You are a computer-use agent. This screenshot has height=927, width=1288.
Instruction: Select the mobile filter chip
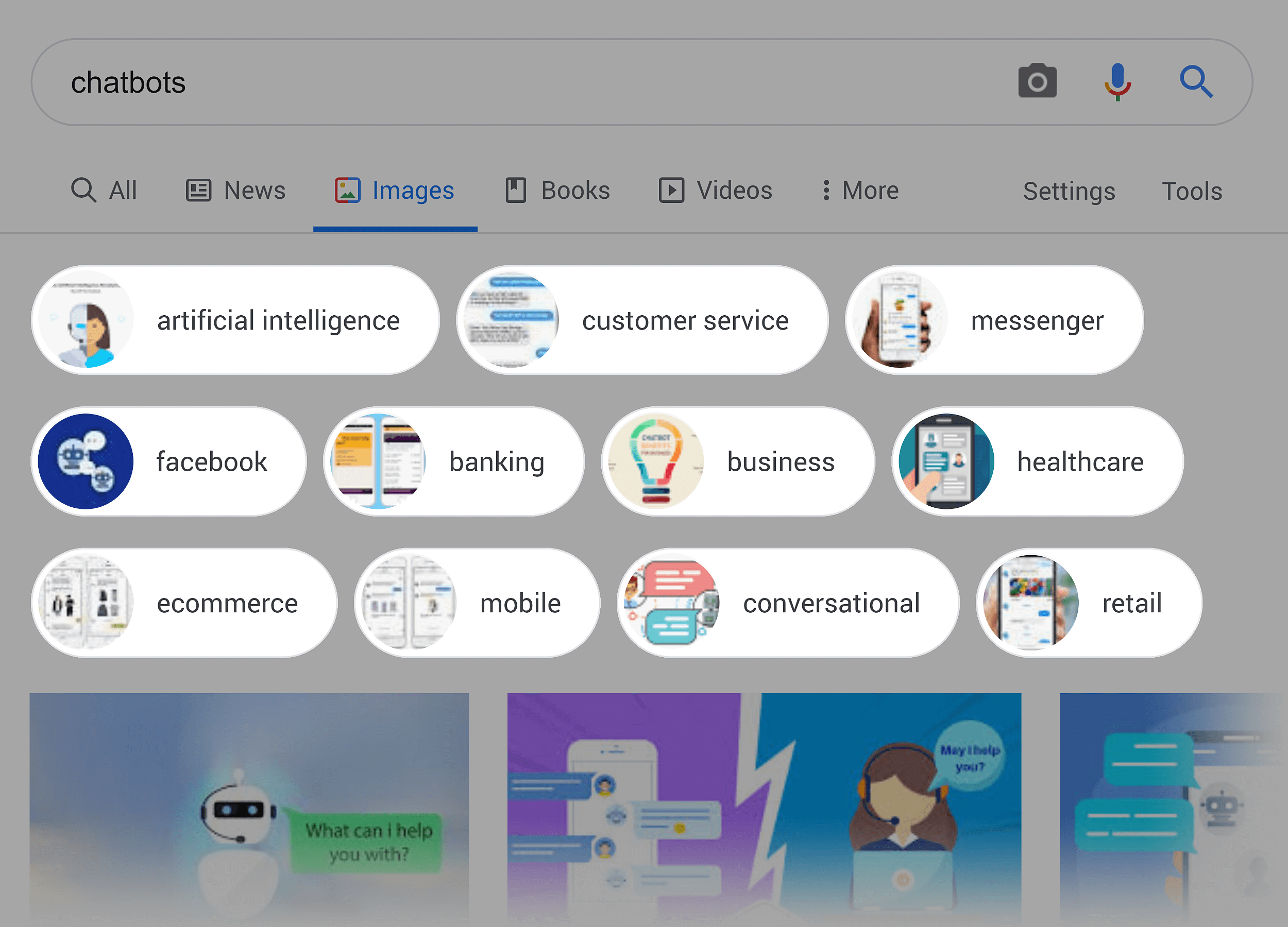[x=477, y=603]
